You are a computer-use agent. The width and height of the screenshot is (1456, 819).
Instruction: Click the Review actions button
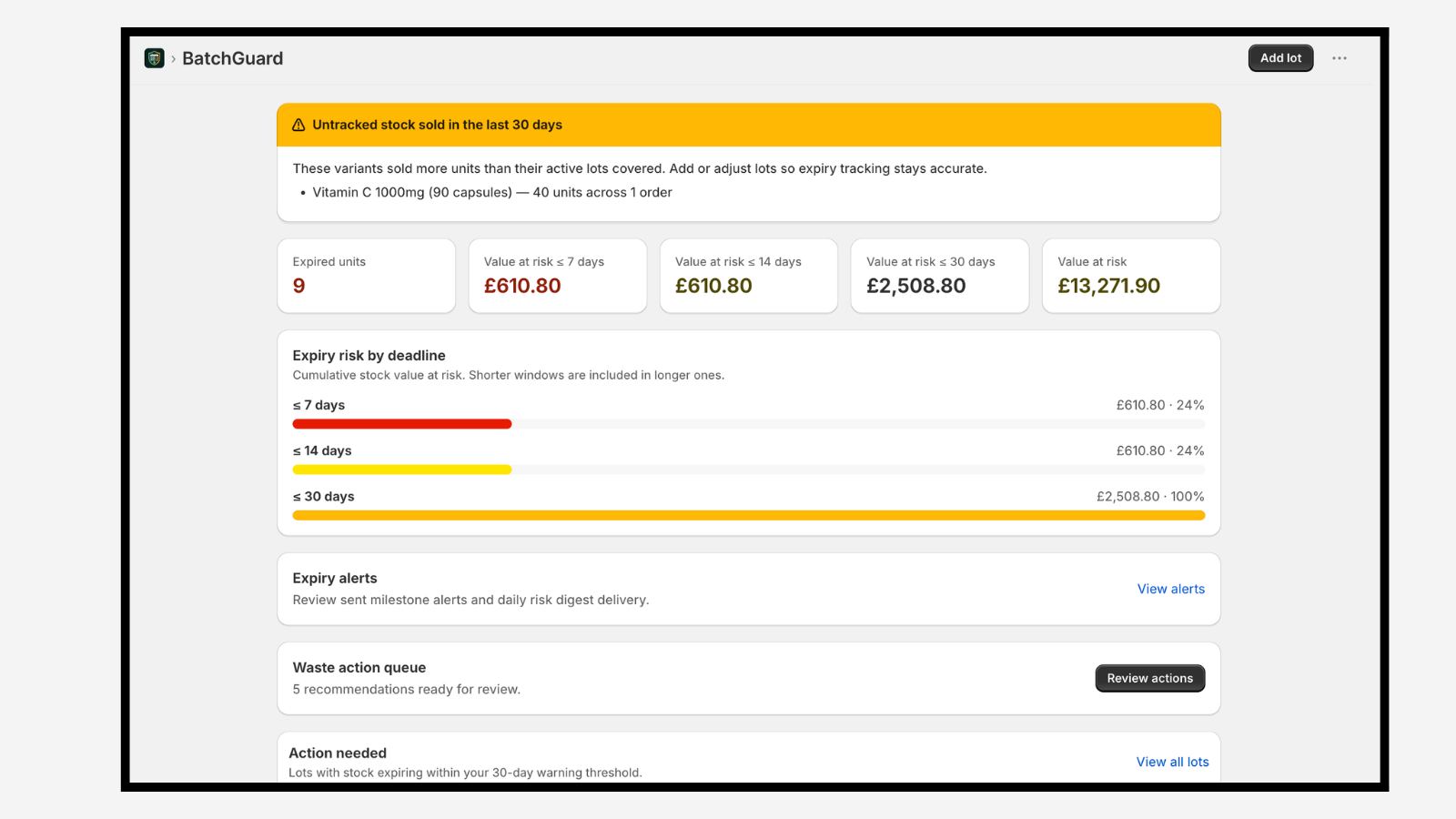(x=1149, y=678)
